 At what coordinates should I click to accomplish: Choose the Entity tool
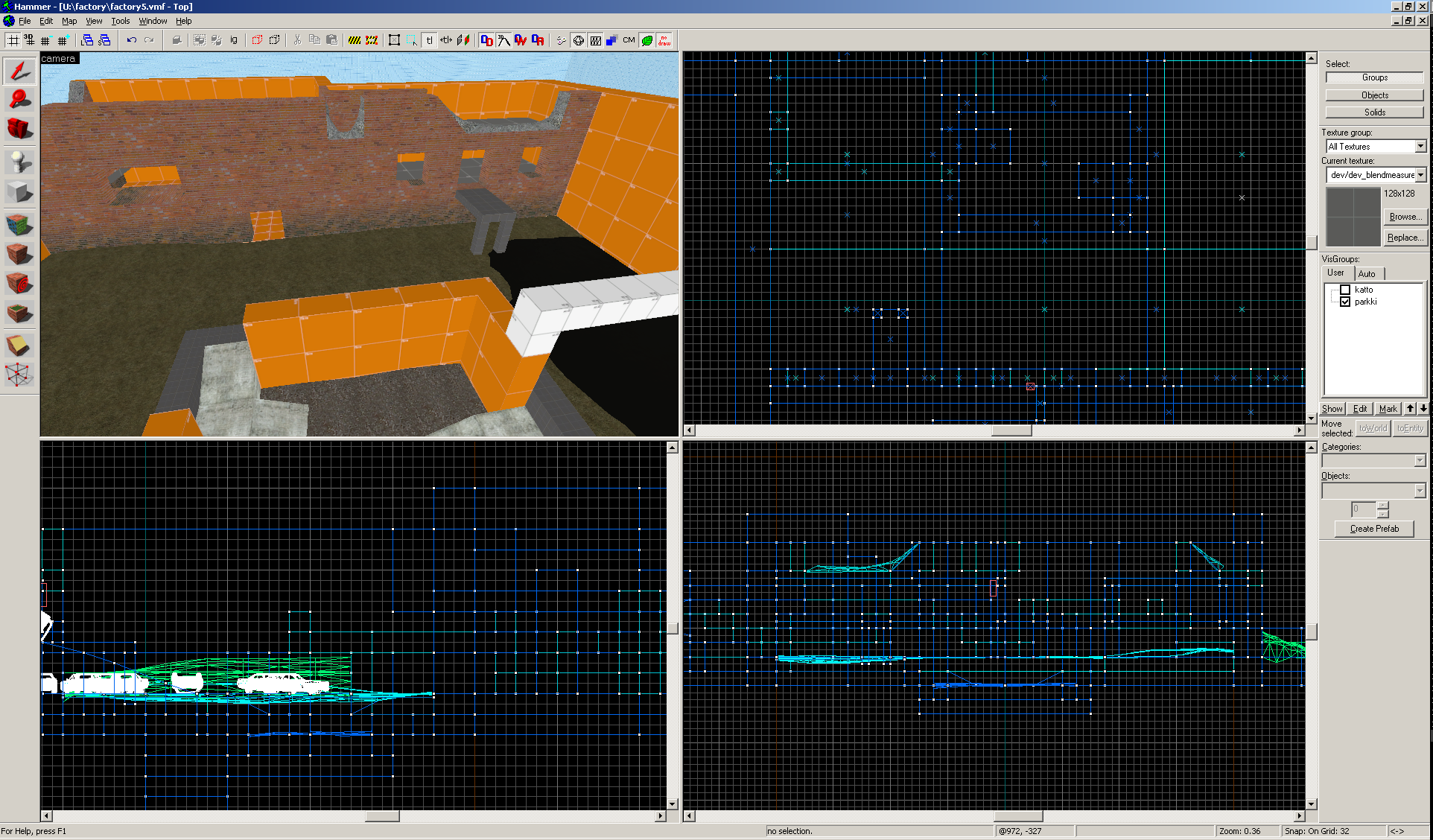(x=19, y=162)
